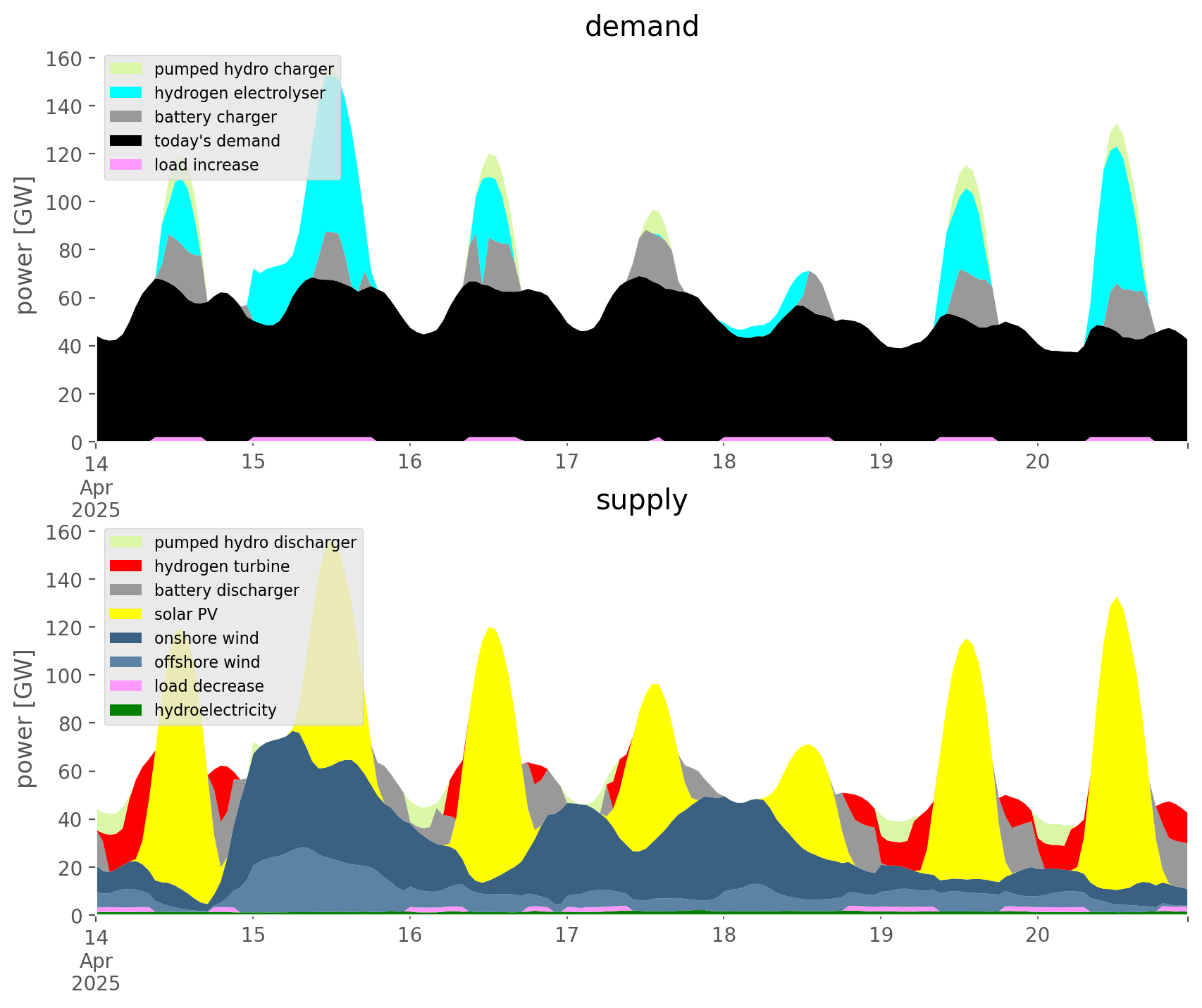
Task: Click the onshore wind legend swatch
Action: coord(127,638)
